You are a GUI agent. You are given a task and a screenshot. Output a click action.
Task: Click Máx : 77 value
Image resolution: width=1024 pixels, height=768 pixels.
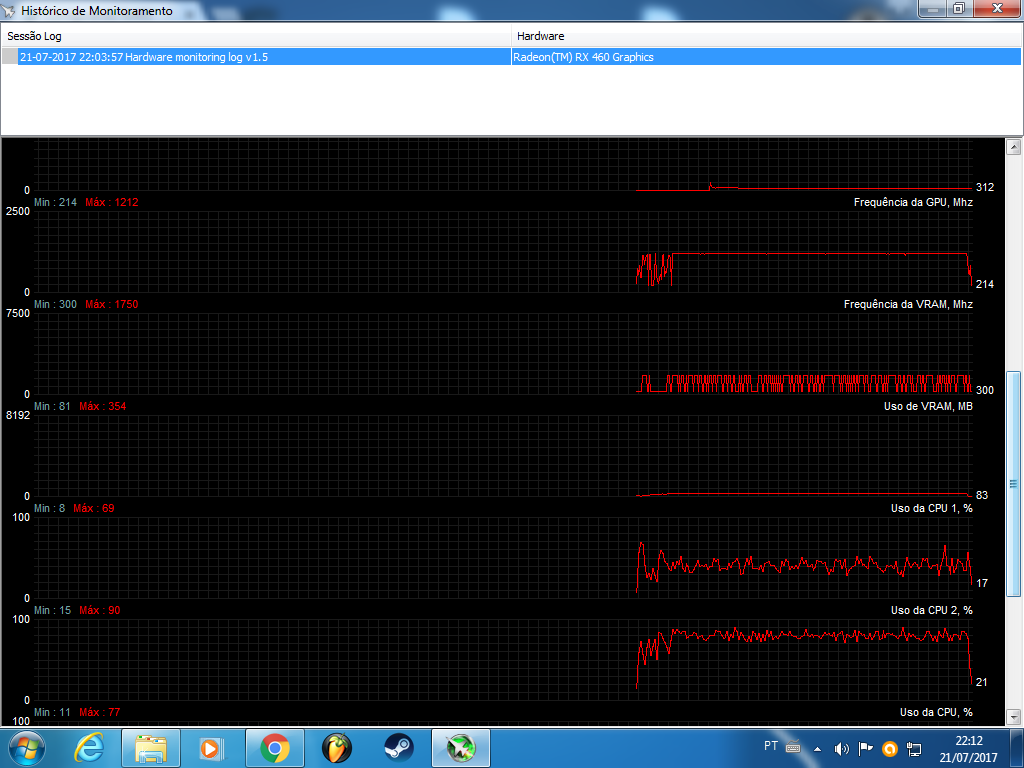[x=99, y=712]
